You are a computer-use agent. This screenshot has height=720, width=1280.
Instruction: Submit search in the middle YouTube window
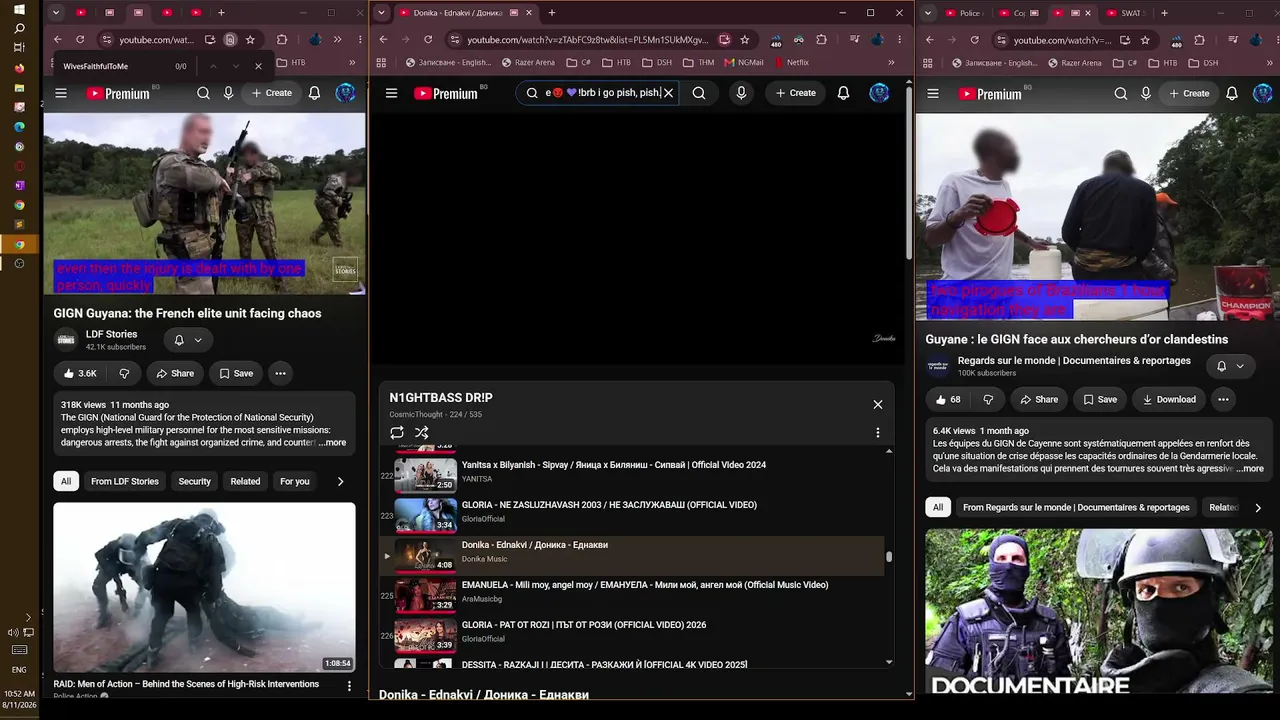click(x=699, y=93)
